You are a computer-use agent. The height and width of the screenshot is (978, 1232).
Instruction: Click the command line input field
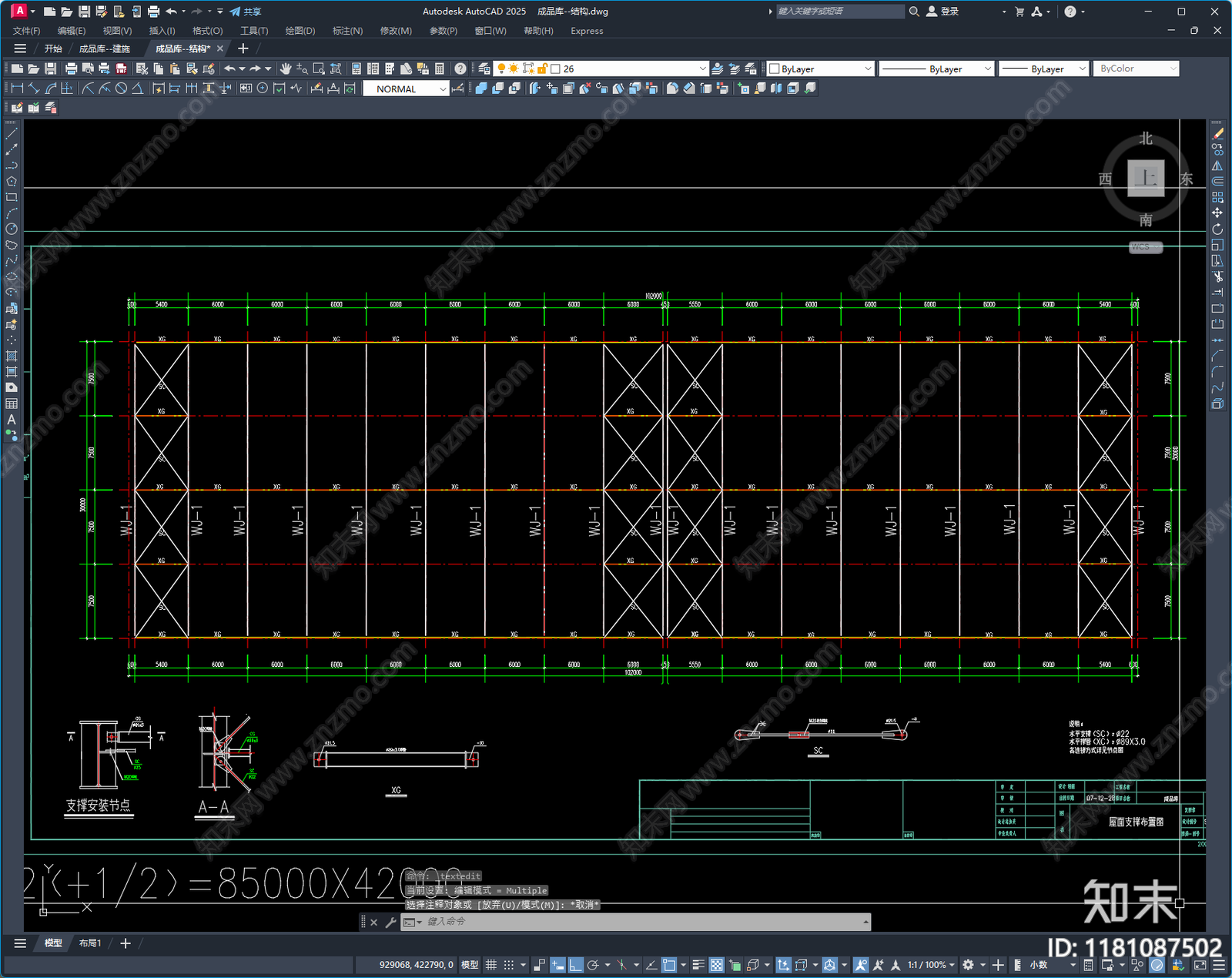click(635, 922)
